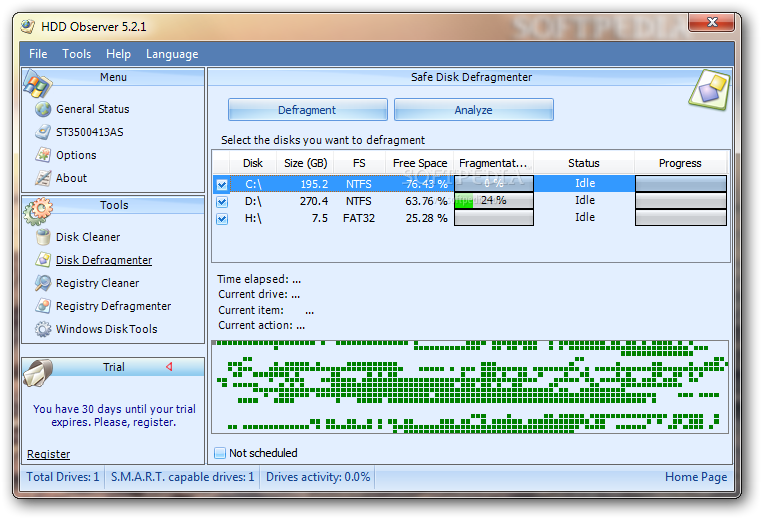Open the Tools menu
This screenshot has height=519, width=762.
[76, 54]
